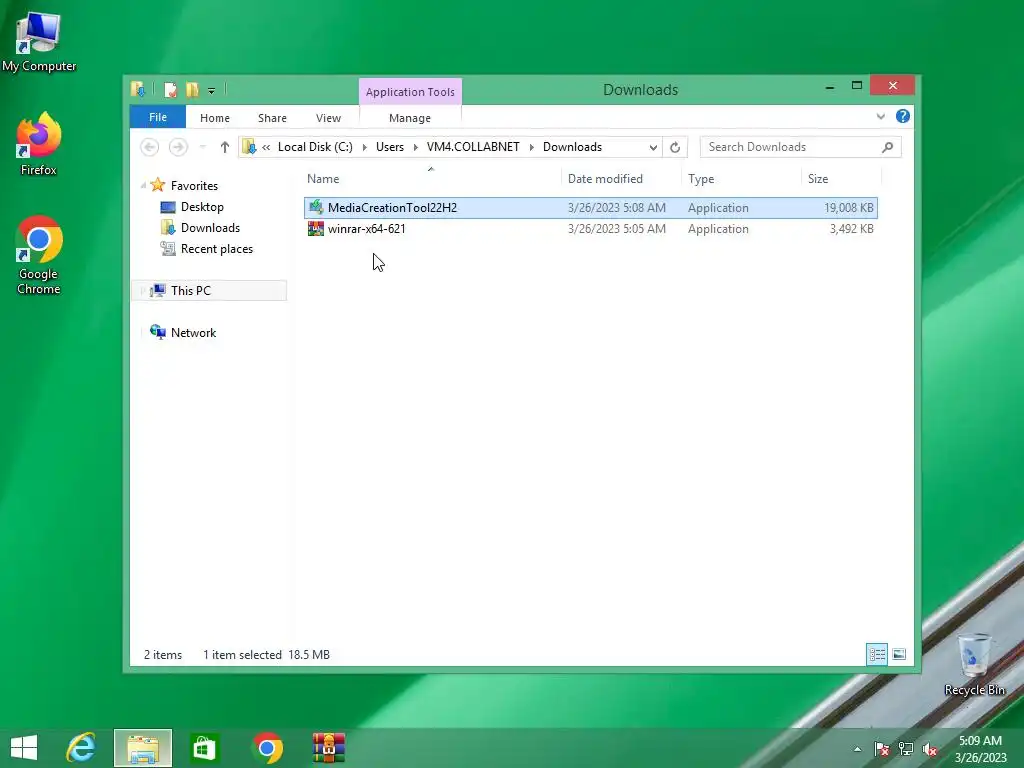Launch Firefox from the desktop shortcut

point(39,144)
